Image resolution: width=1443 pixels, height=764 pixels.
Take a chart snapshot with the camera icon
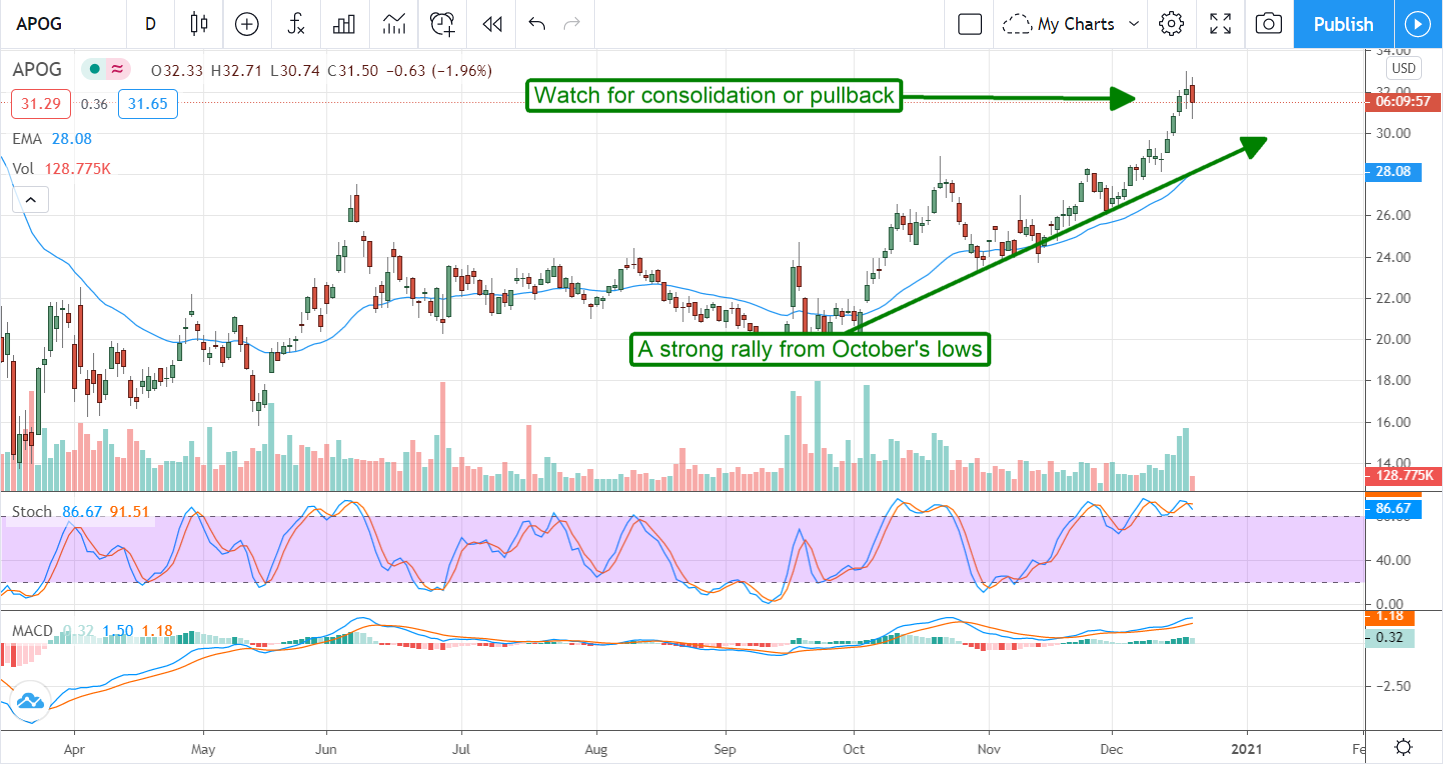tap(1268, 24)
